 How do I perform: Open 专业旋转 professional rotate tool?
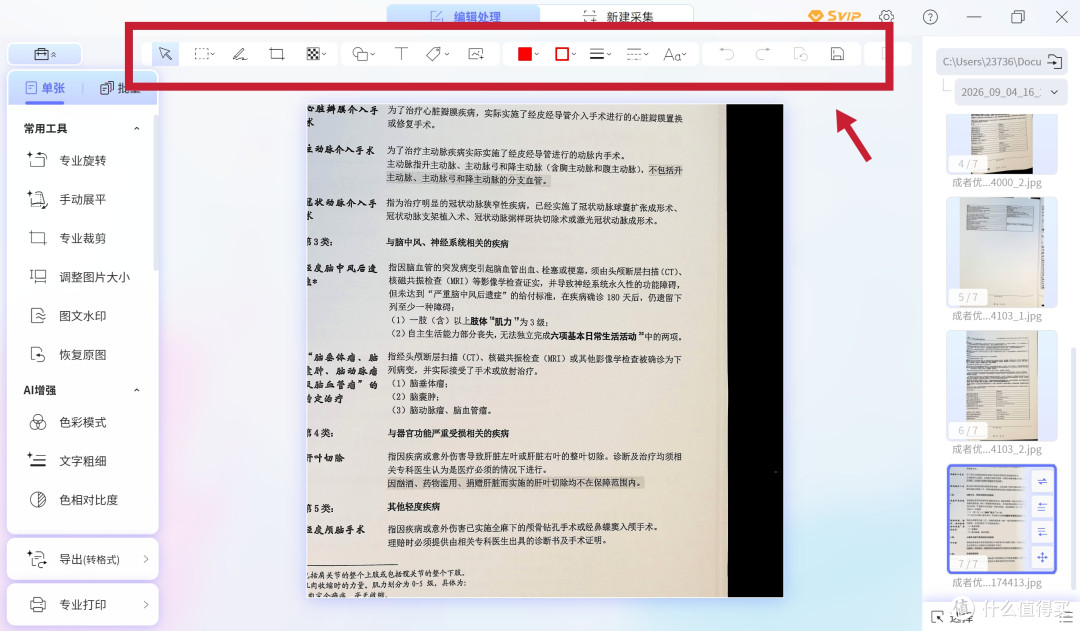[66, 161]
